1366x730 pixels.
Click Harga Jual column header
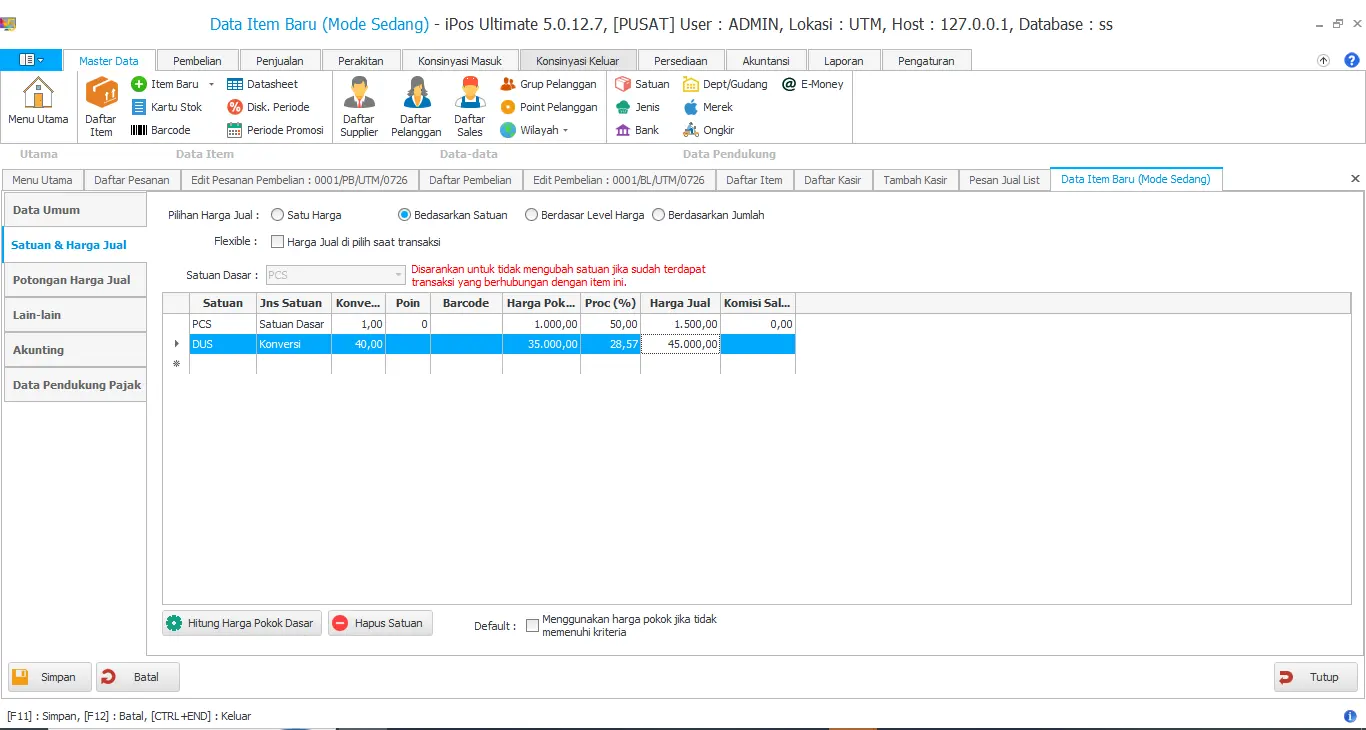[x=680, y=303]
